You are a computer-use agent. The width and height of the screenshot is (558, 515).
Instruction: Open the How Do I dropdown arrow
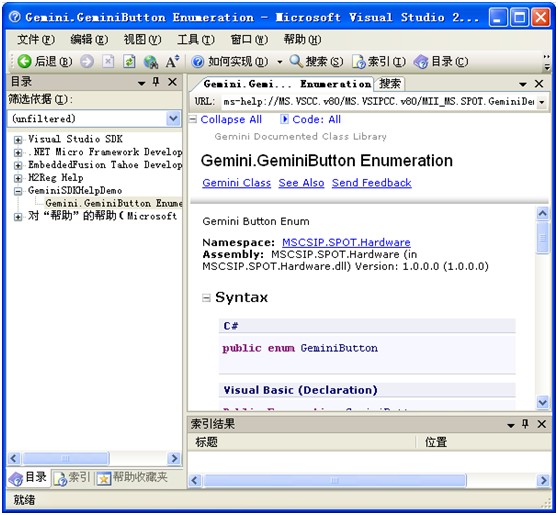(280, 62)
